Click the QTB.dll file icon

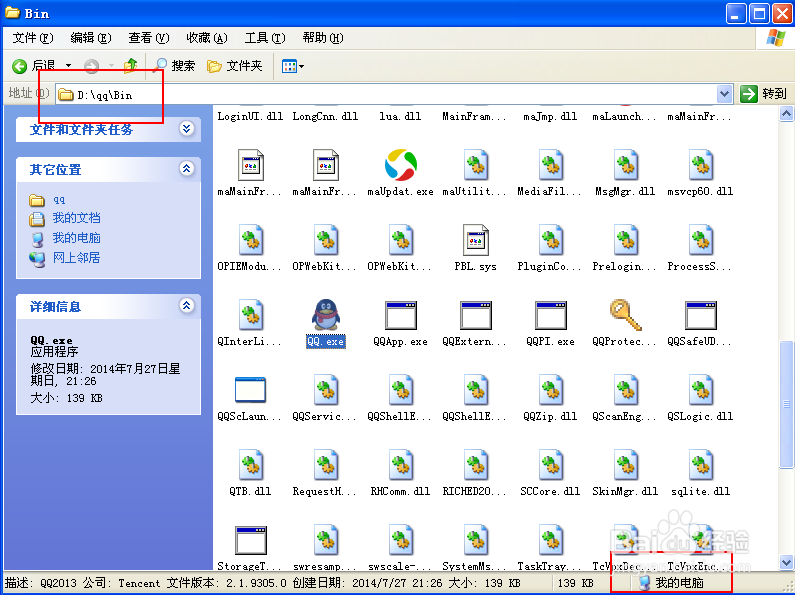click(x=250, y=465)
